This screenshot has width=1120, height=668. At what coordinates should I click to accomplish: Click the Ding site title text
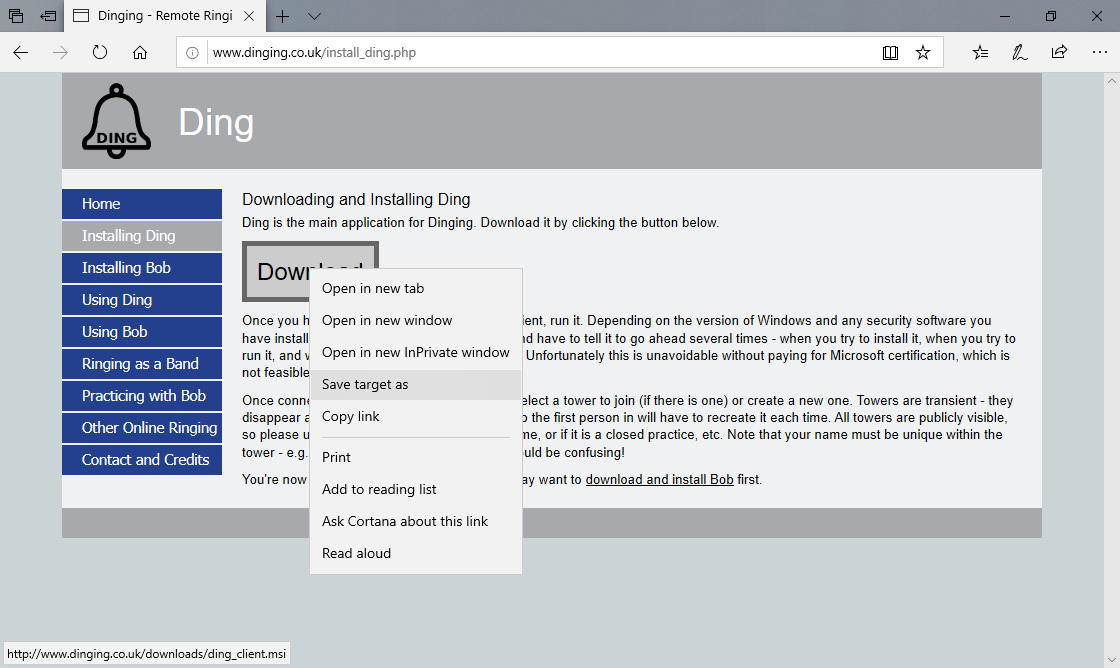pyautogui.click(x=216, y=122)
